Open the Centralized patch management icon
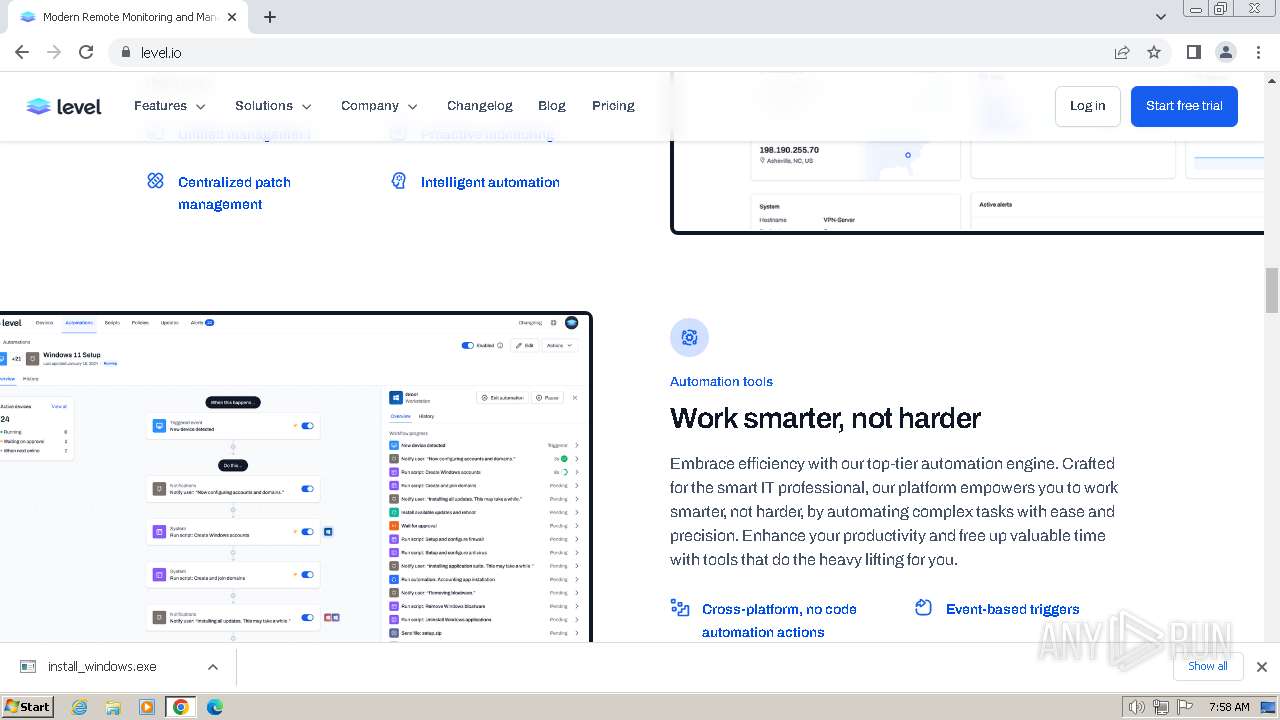Screen dimensions: 1280x720 155,181
